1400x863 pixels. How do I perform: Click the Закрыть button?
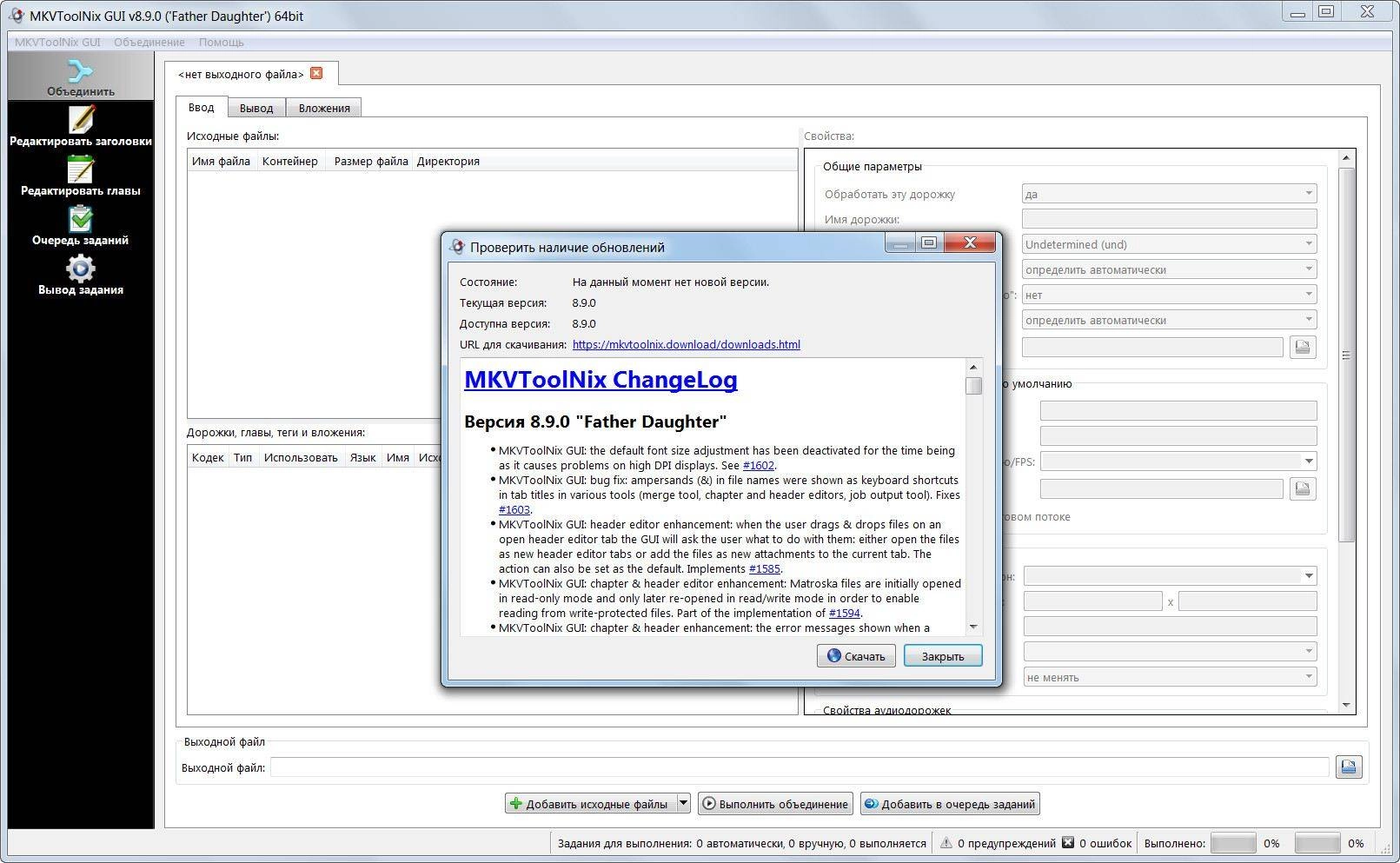coord(943,656)
